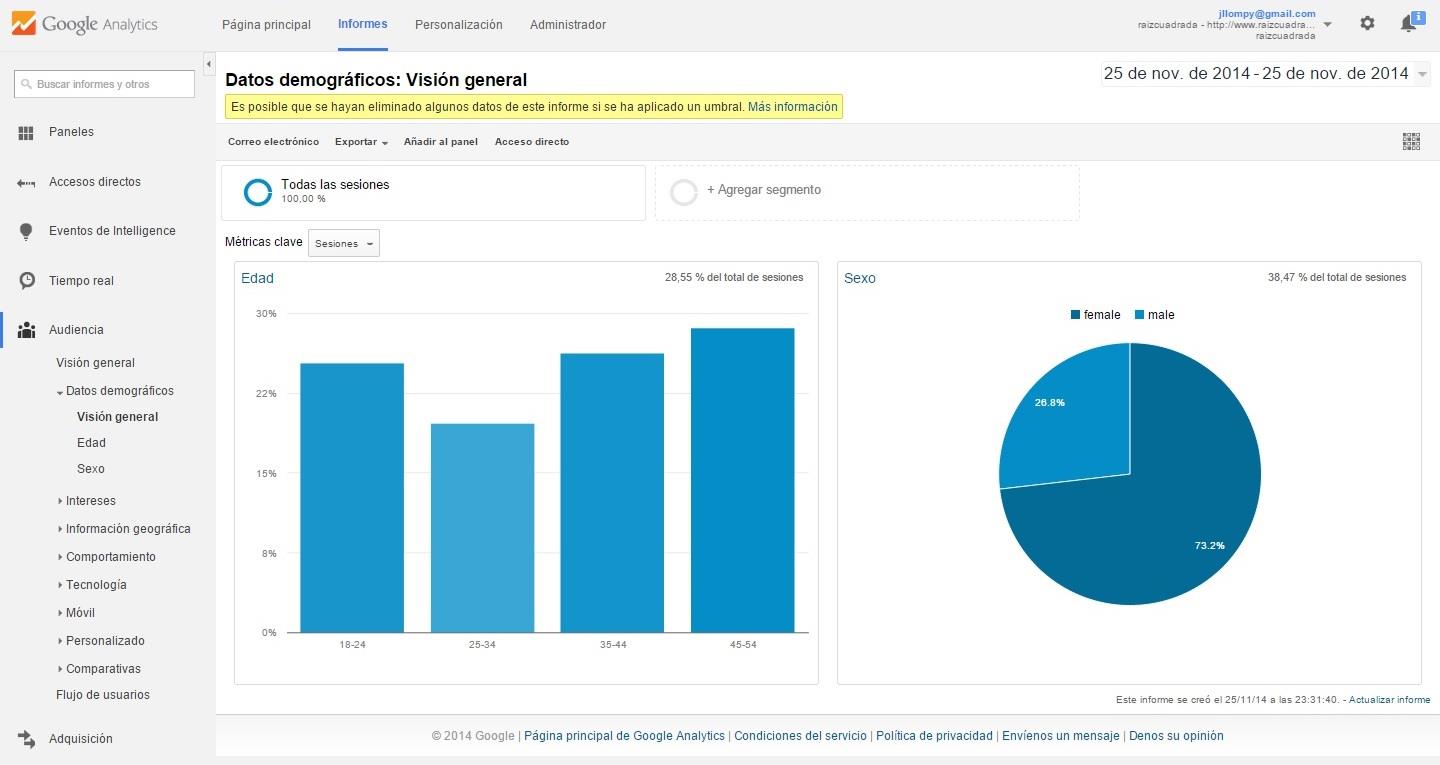
Task: Click the 73.2% female pie slice
Action: [1170, 520]
